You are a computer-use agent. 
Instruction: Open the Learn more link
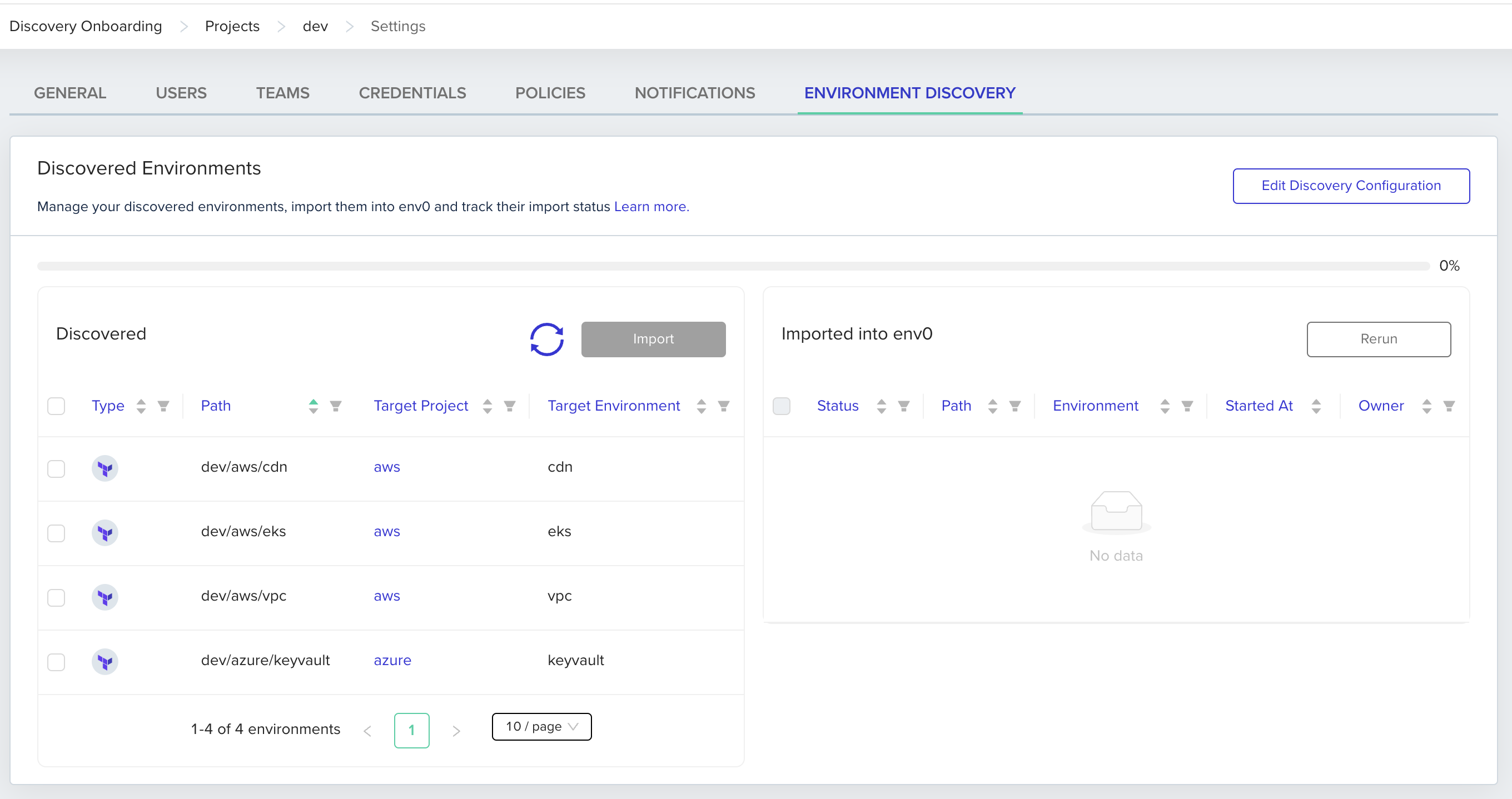[651, 207]
